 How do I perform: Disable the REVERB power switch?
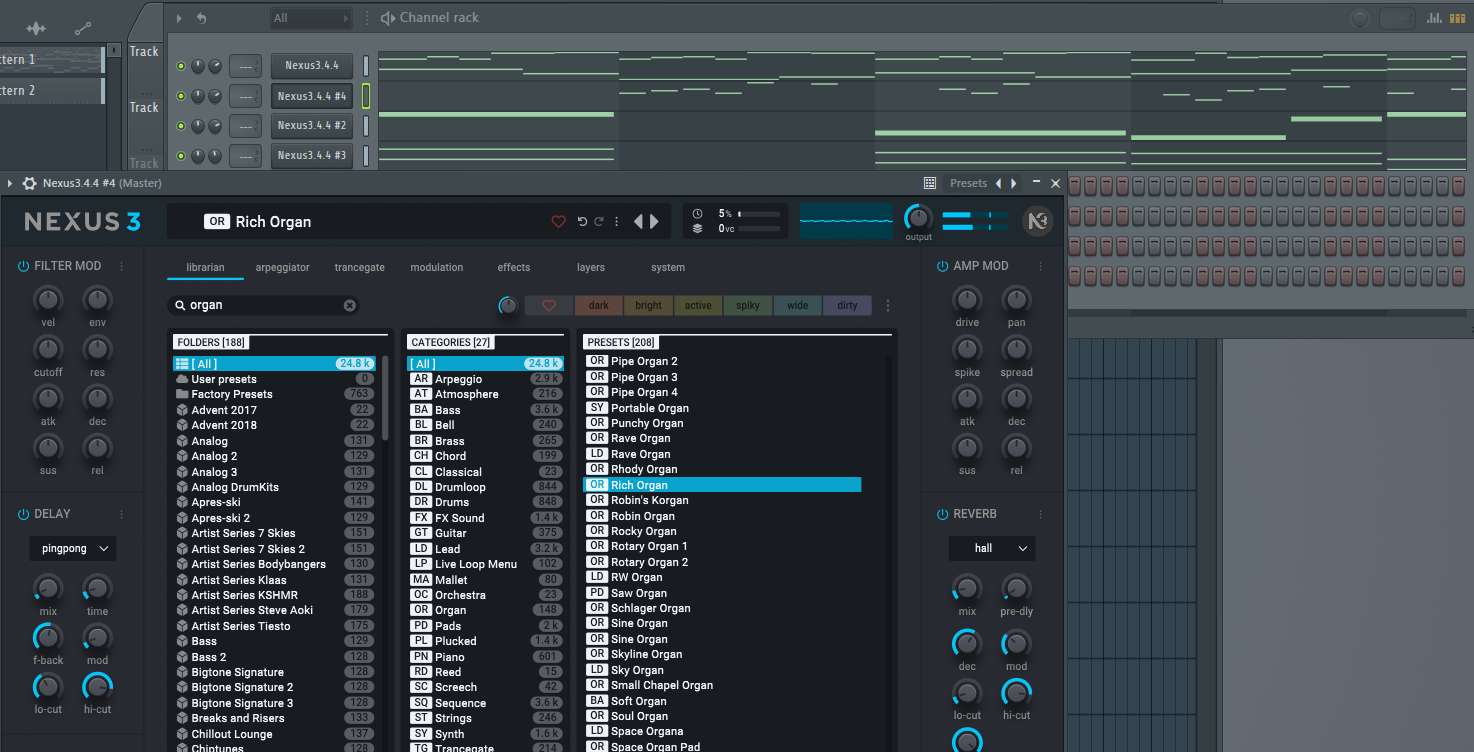tap(942, 514)
